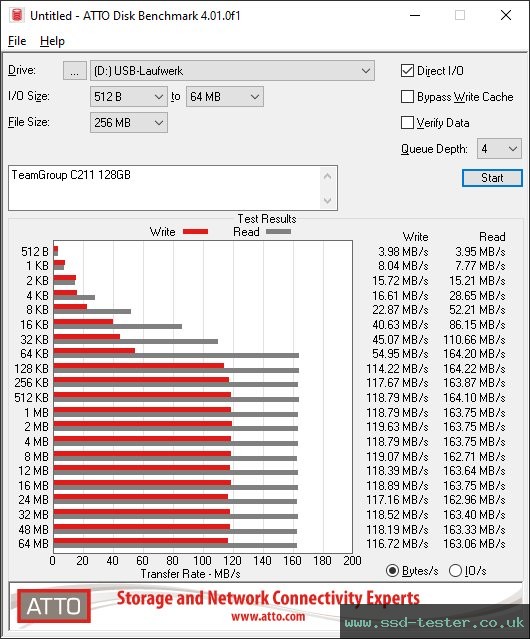This screenshot has height=639, width=530.
Task: Click the 512 B row label in chart
Action: (x=35, y=252)
